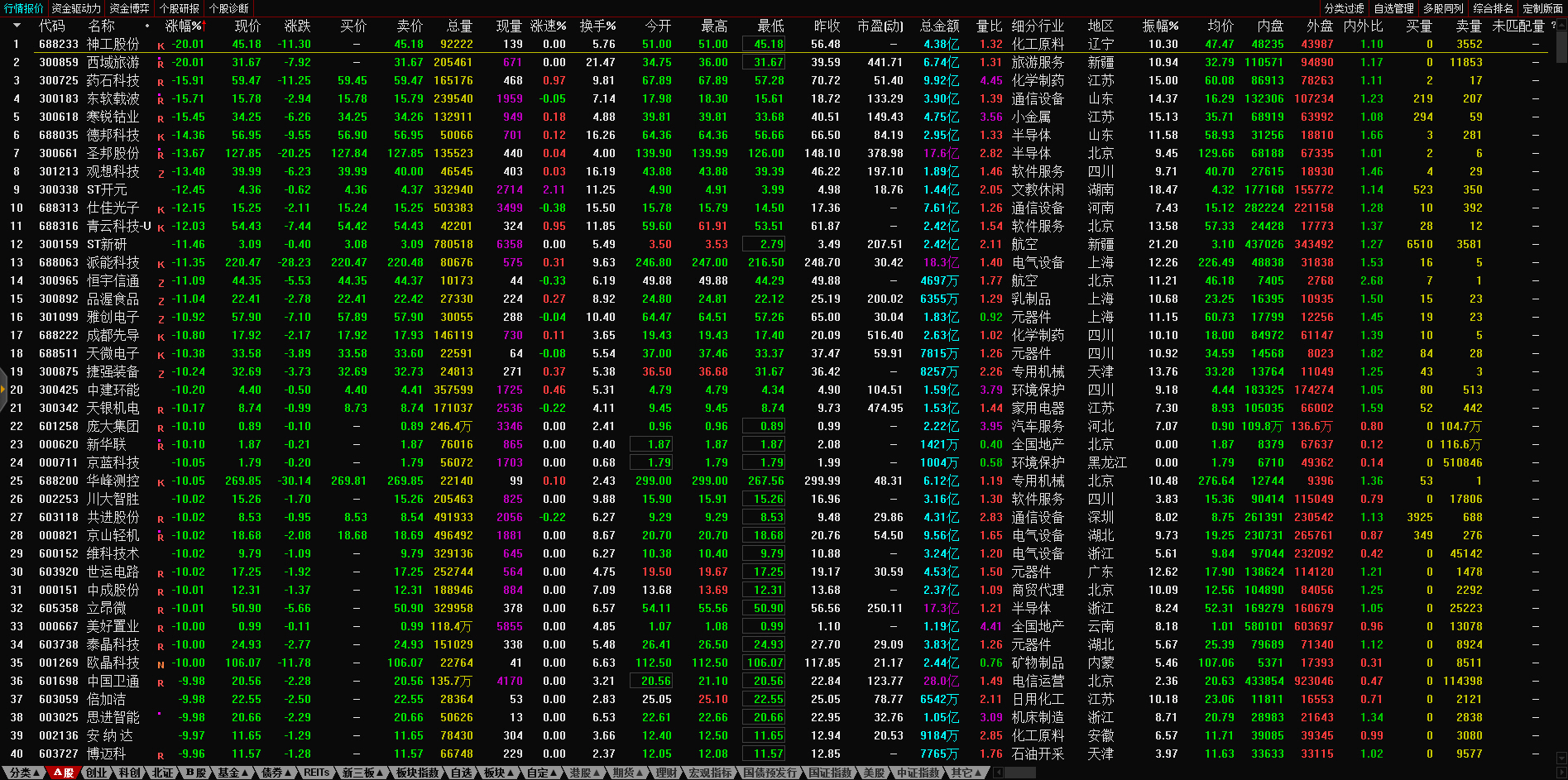
Task: Open 定制版面 layout customization
Action: click(1542, 8)
